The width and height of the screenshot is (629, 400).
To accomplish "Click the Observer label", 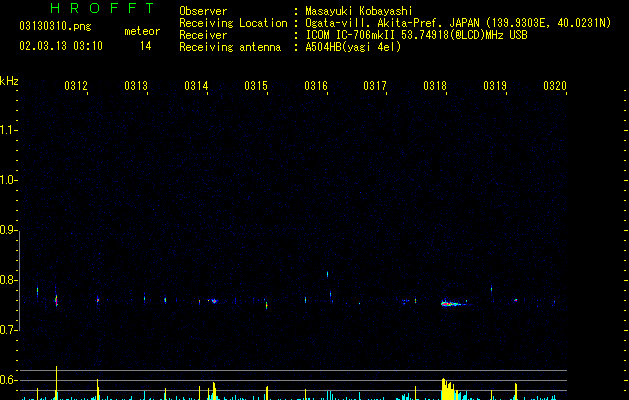I will [203, 11].
